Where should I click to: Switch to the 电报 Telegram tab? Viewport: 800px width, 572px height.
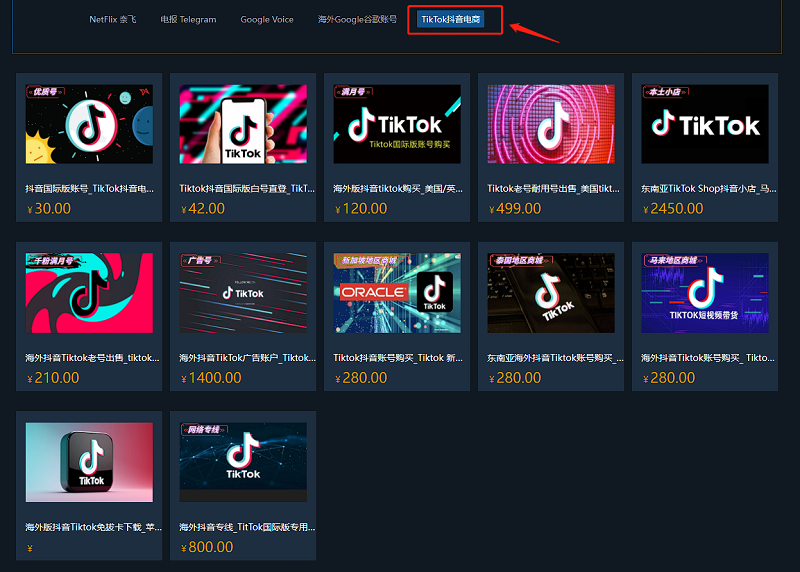click(x=188, y=19)
